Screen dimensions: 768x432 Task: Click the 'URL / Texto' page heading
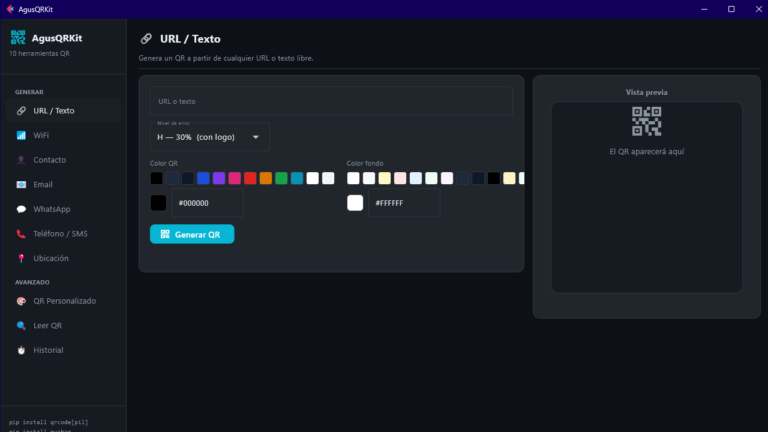(x=190, y=39)
